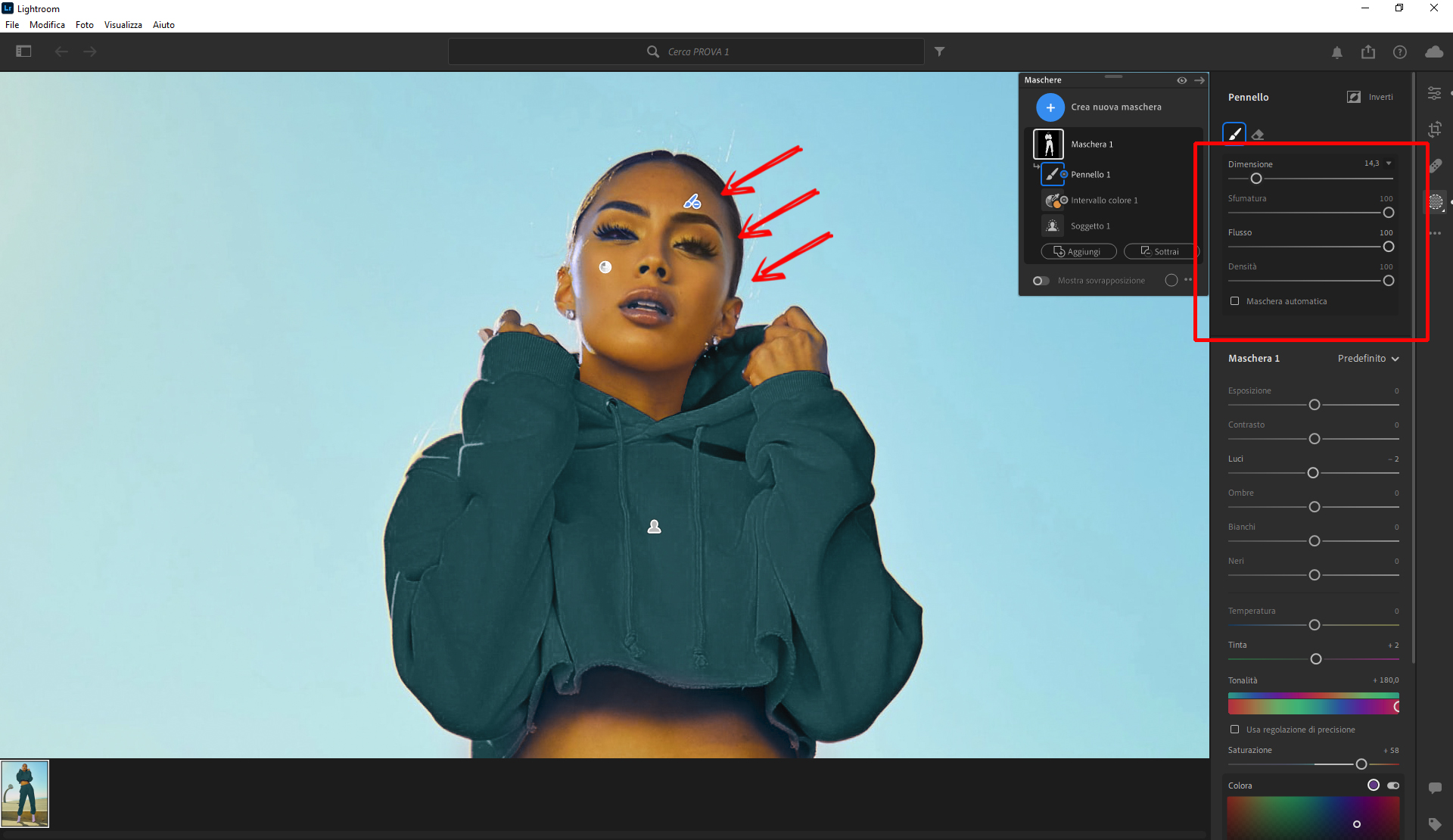Click the notifications bell icon
1453x840 pixels.
click(x=1337, y=52)
